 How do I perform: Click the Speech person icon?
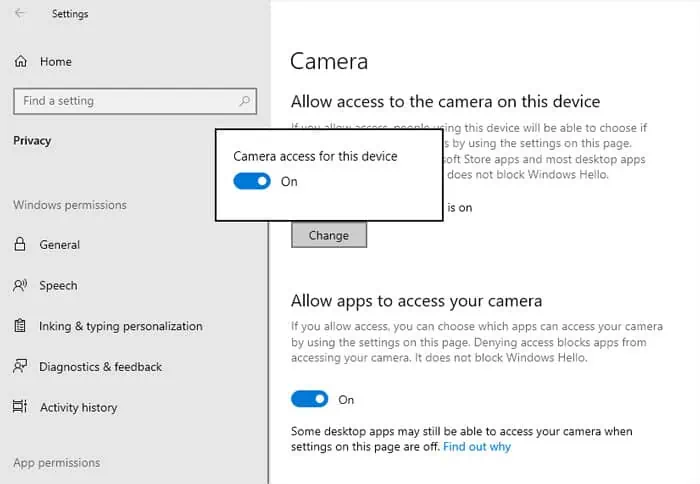point(20,285)
